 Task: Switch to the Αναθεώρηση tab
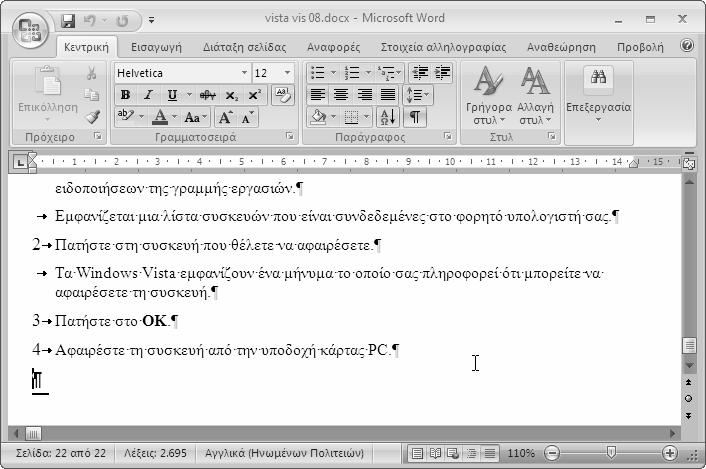(x=561, y=47)
